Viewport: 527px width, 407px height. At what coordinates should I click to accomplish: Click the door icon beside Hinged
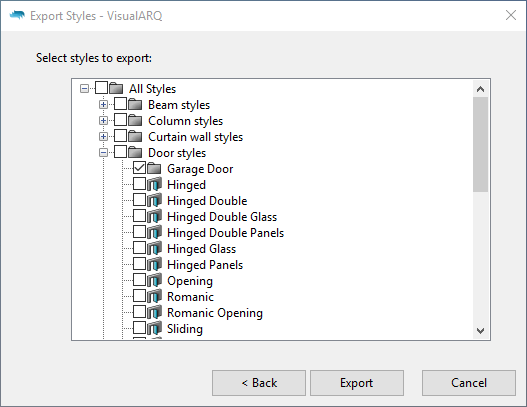[154, 185]
